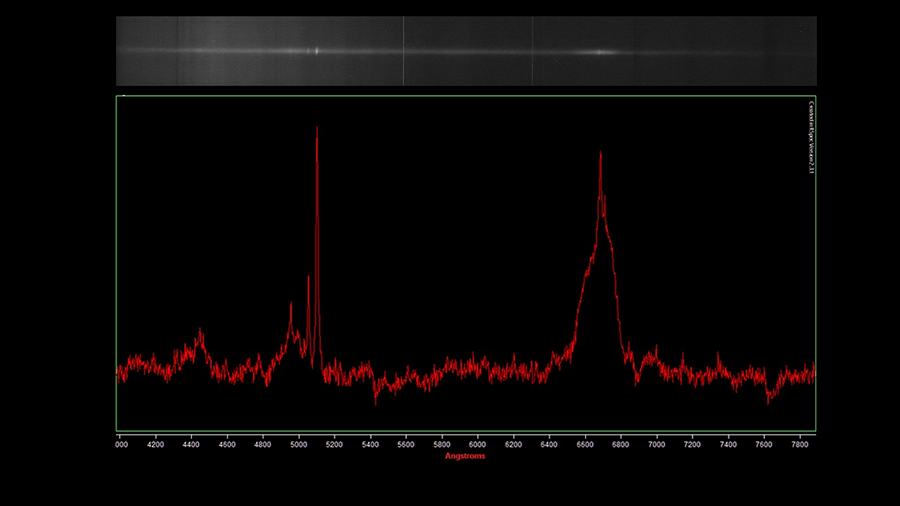Screen dimensions: 900x506
Task: Click the 4200 tick label on the axis
Action: tap(156, 444)
